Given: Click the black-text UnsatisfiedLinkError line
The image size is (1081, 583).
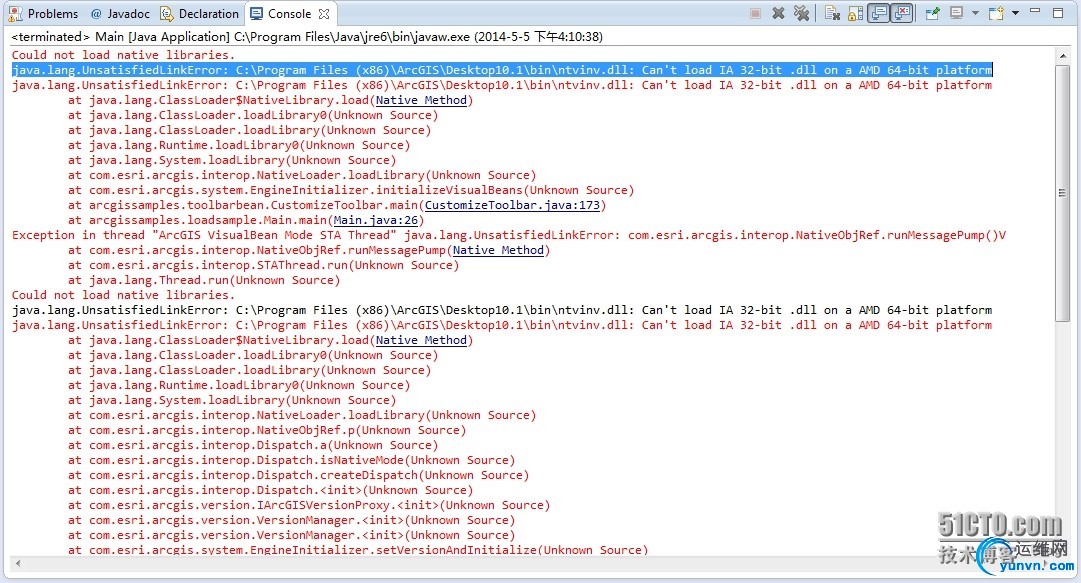Looking at the screenshot, I should click(502, 310).
